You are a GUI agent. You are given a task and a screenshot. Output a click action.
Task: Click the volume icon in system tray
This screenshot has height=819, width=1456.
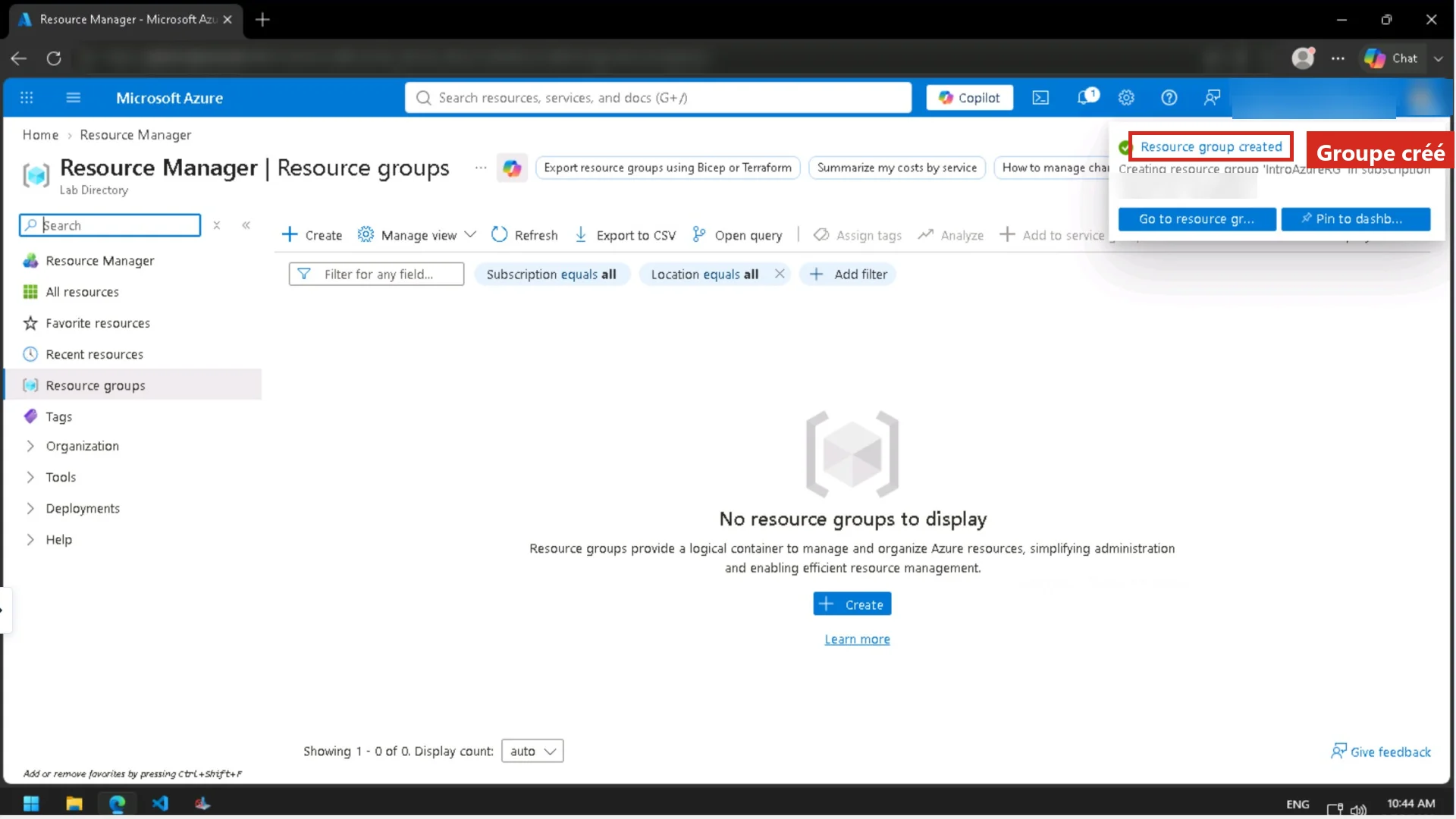pos(1358,809)
